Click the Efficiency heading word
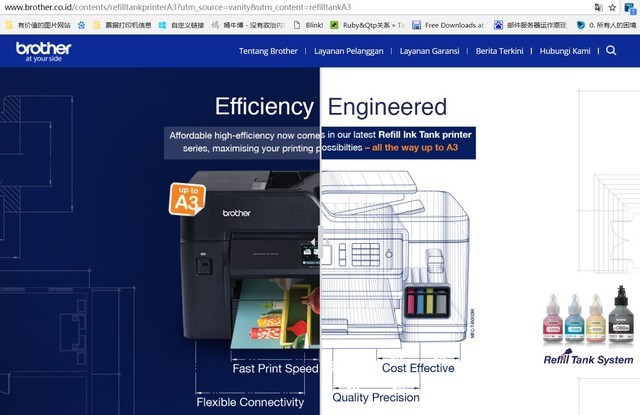The width and height of the screenshot is (640, 415). click(x=264, y=107)
